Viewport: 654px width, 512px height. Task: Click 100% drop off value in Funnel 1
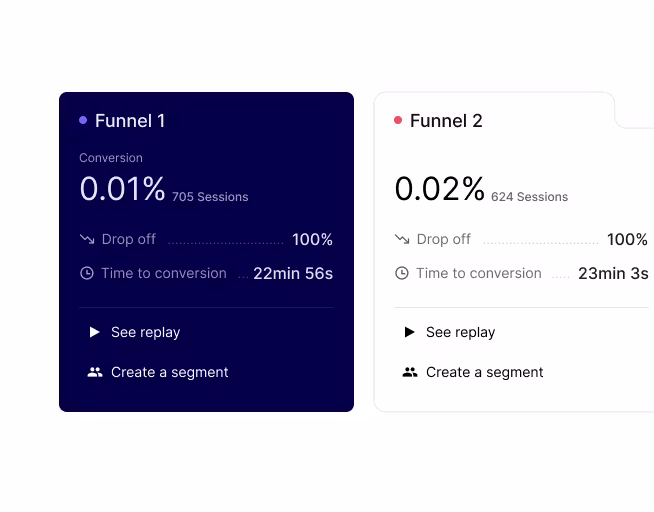(312, 239)
